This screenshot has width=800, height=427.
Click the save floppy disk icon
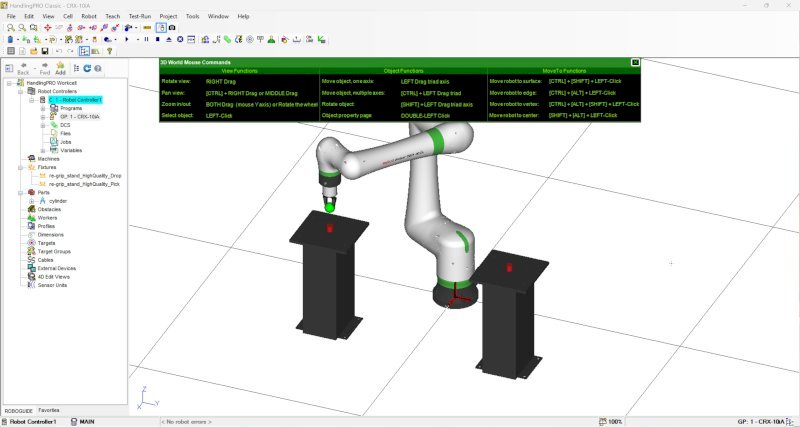(x=45, y=51)
